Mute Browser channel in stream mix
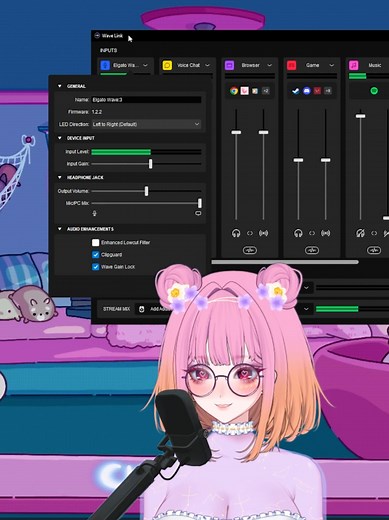Screen dimensions: 389x520 point(263,233)
